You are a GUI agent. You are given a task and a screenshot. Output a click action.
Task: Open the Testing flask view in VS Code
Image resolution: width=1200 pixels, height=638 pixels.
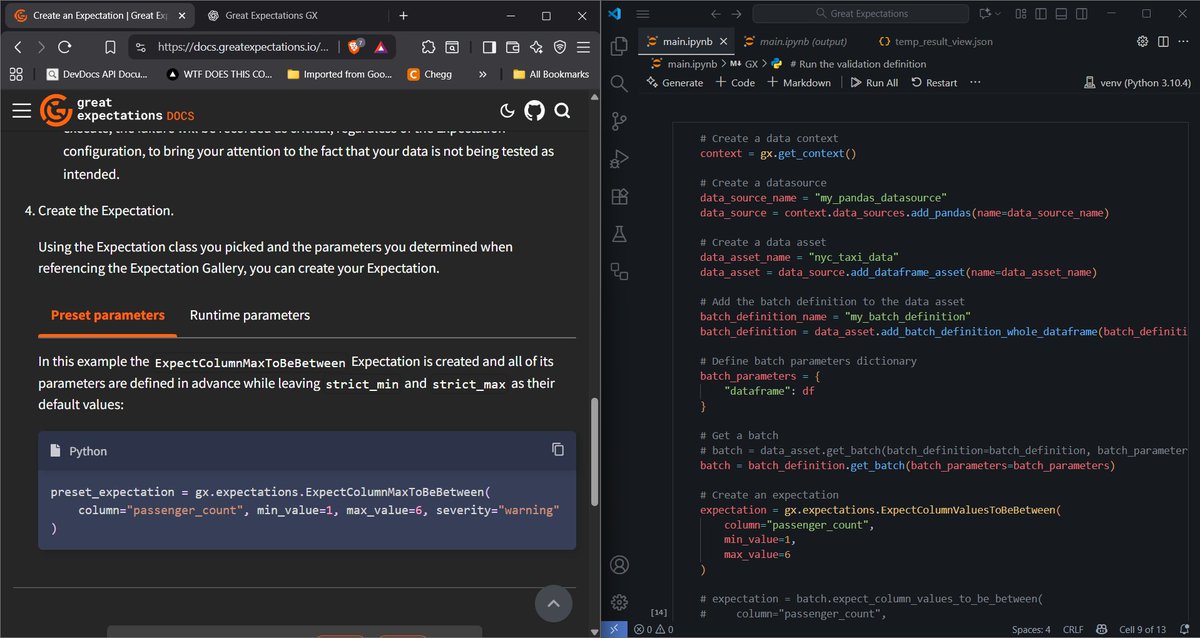[619, 234]
